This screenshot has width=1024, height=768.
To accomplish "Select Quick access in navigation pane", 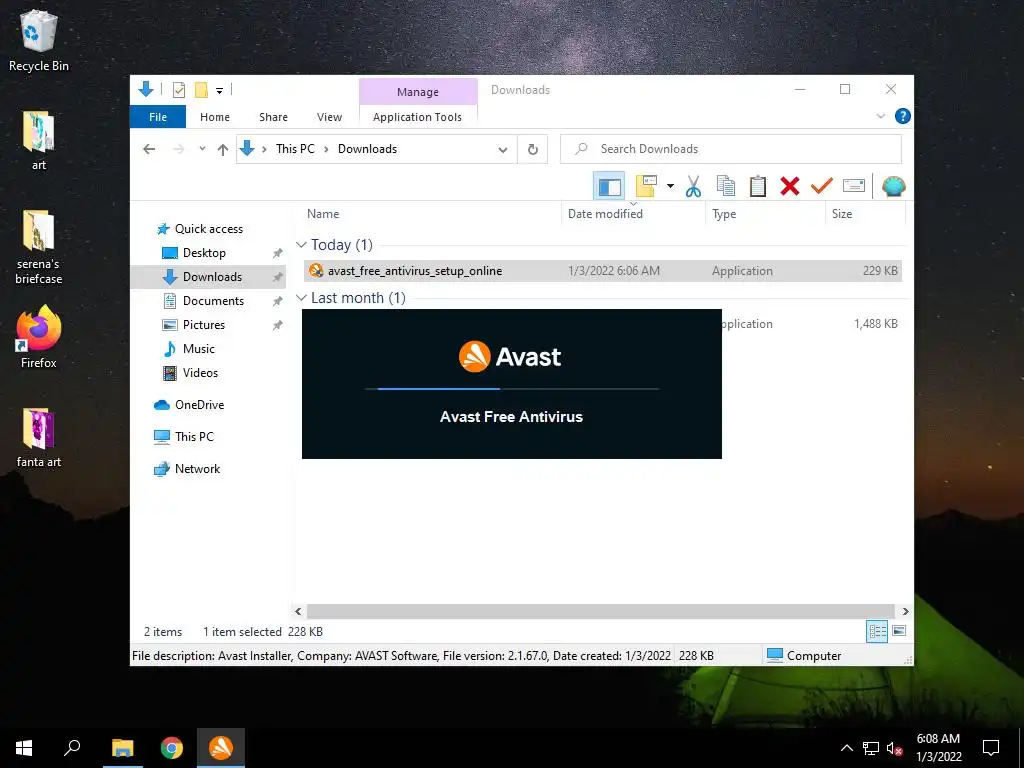I will click(x=199, y=229).
